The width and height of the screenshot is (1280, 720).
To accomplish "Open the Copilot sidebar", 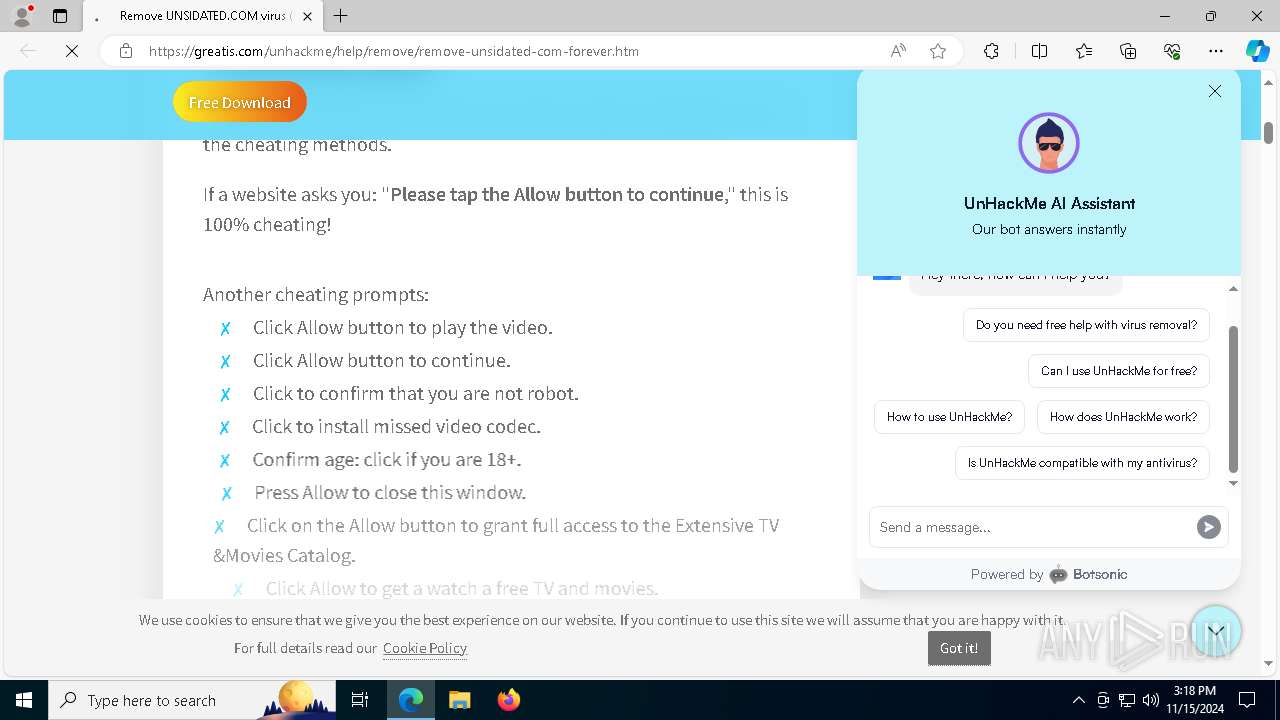I will (x=1257, y=51).
